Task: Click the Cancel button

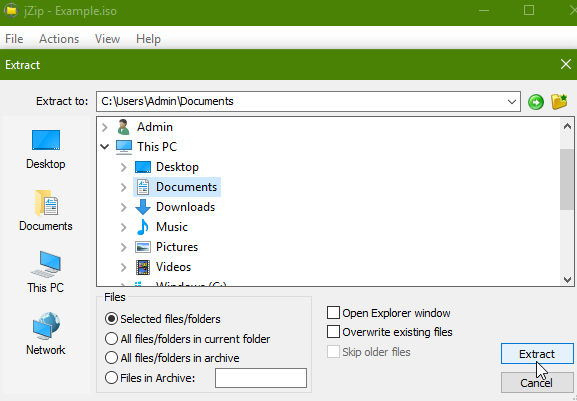Action: (537, 383)
